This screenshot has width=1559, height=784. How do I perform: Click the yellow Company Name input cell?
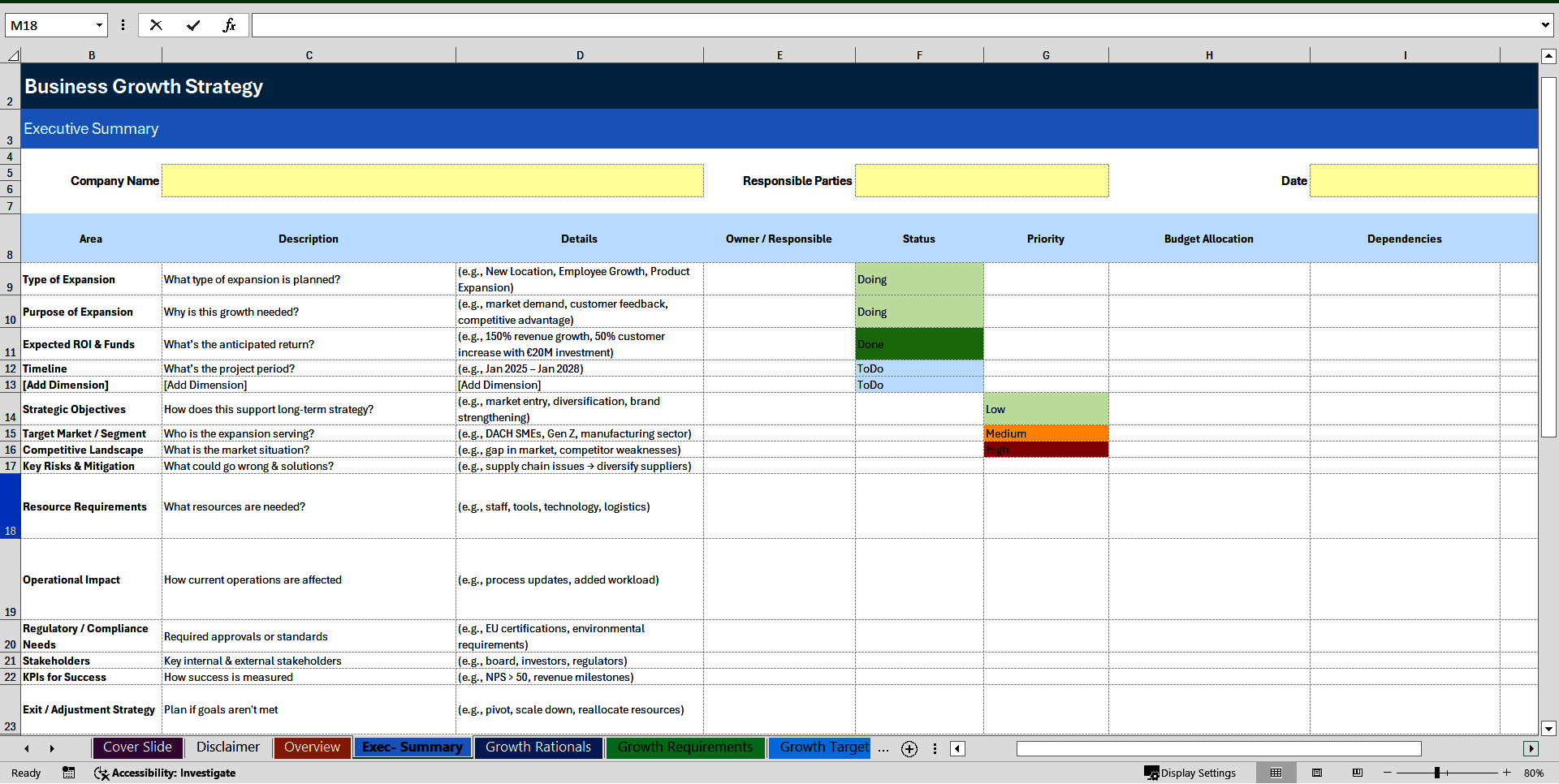[432, 180]
